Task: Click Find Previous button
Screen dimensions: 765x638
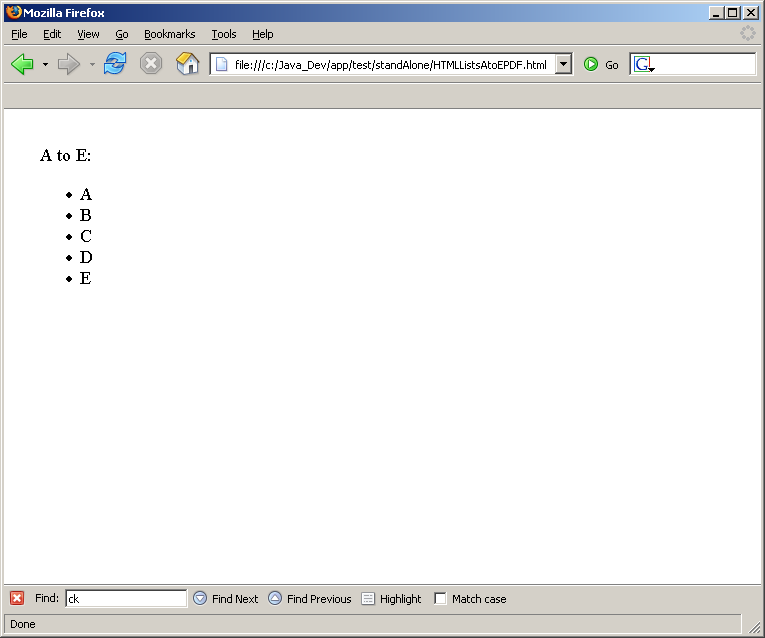Action: pyautogui.click(x=310, y=598)
